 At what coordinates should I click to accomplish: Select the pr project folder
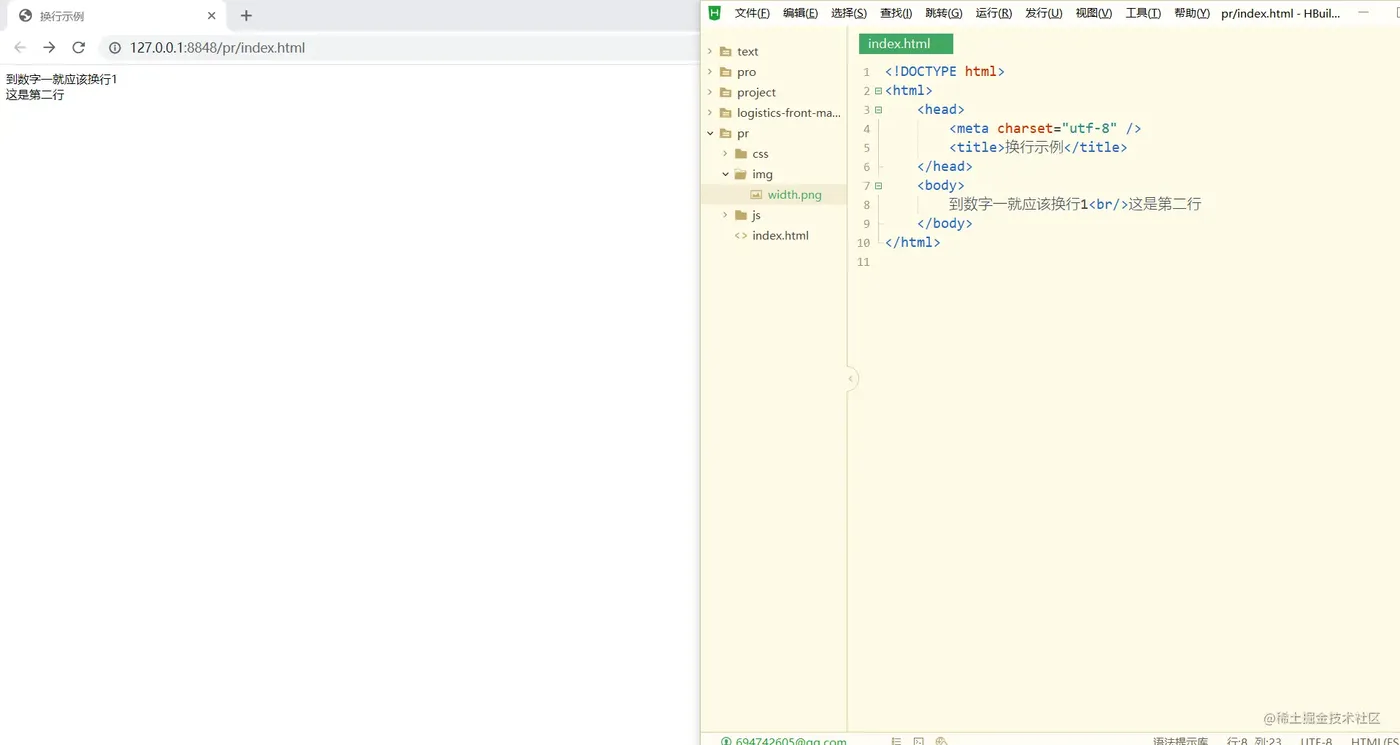coord(774,133)
